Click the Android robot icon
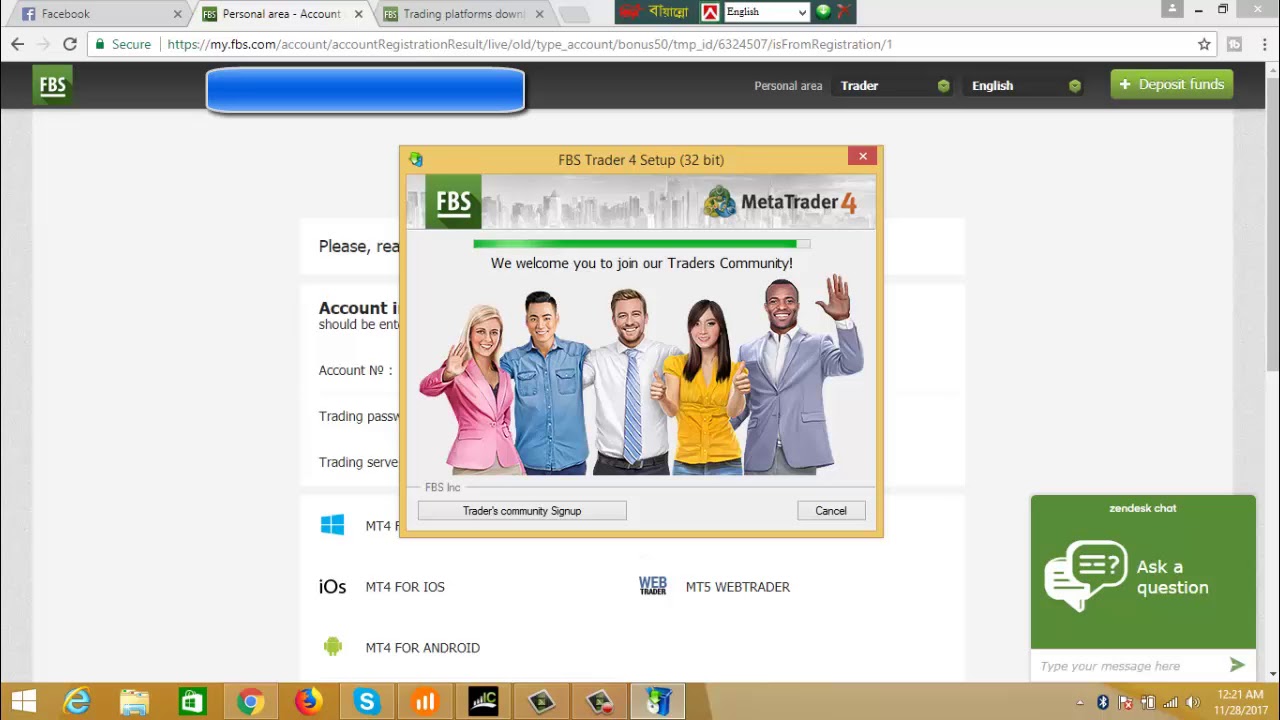 point(332,647)
